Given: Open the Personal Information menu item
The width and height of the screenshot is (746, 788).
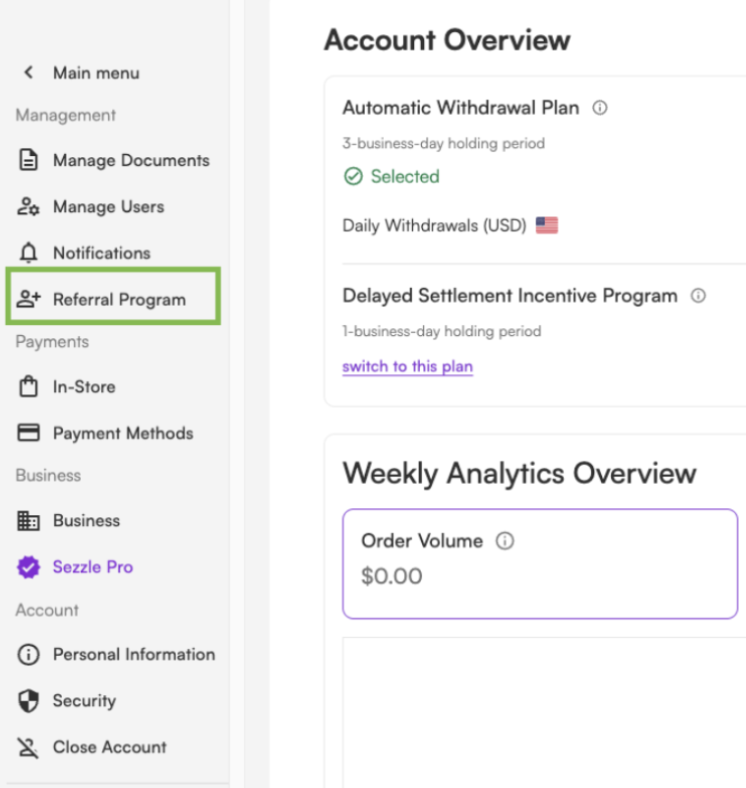Looking at the screenshot, I should pos(116,654).
